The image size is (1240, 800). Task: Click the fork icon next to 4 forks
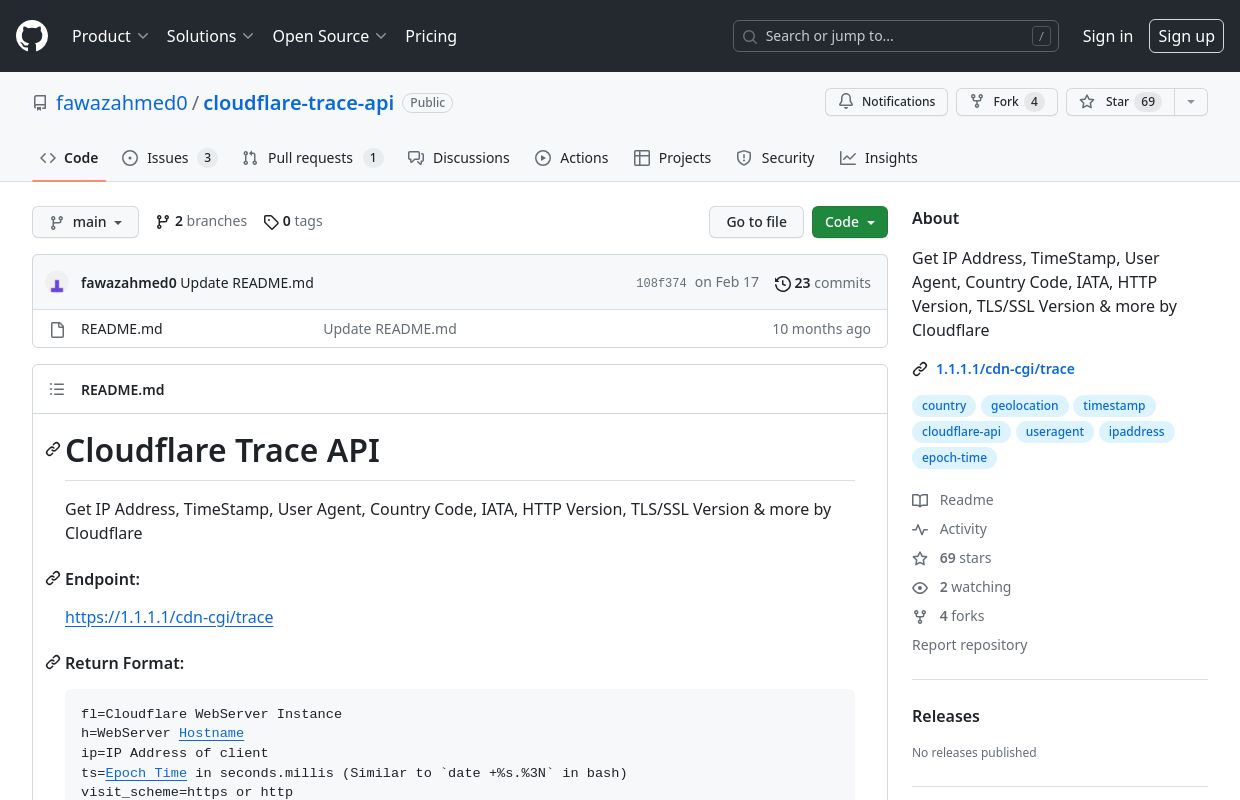[920, 616]
